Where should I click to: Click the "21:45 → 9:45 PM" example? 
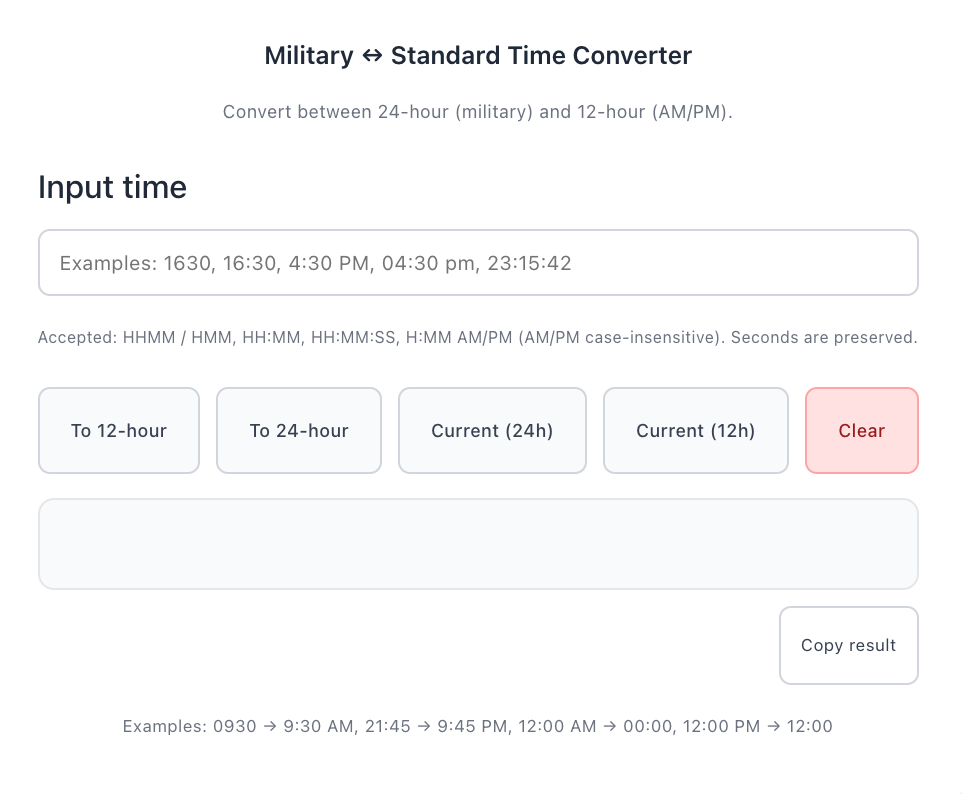coord(435,726)
